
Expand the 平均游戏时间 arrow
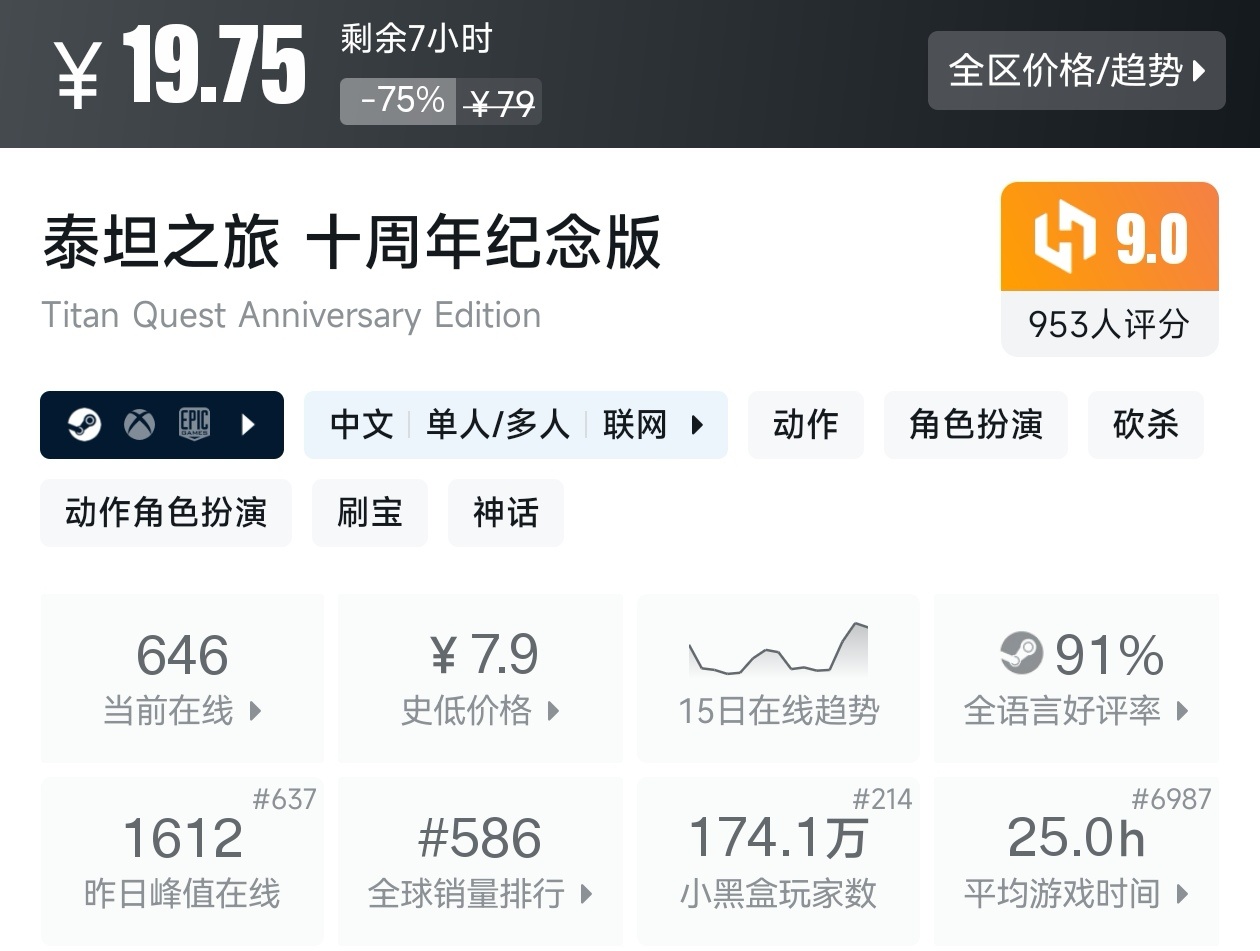[x=1182, y=893]
